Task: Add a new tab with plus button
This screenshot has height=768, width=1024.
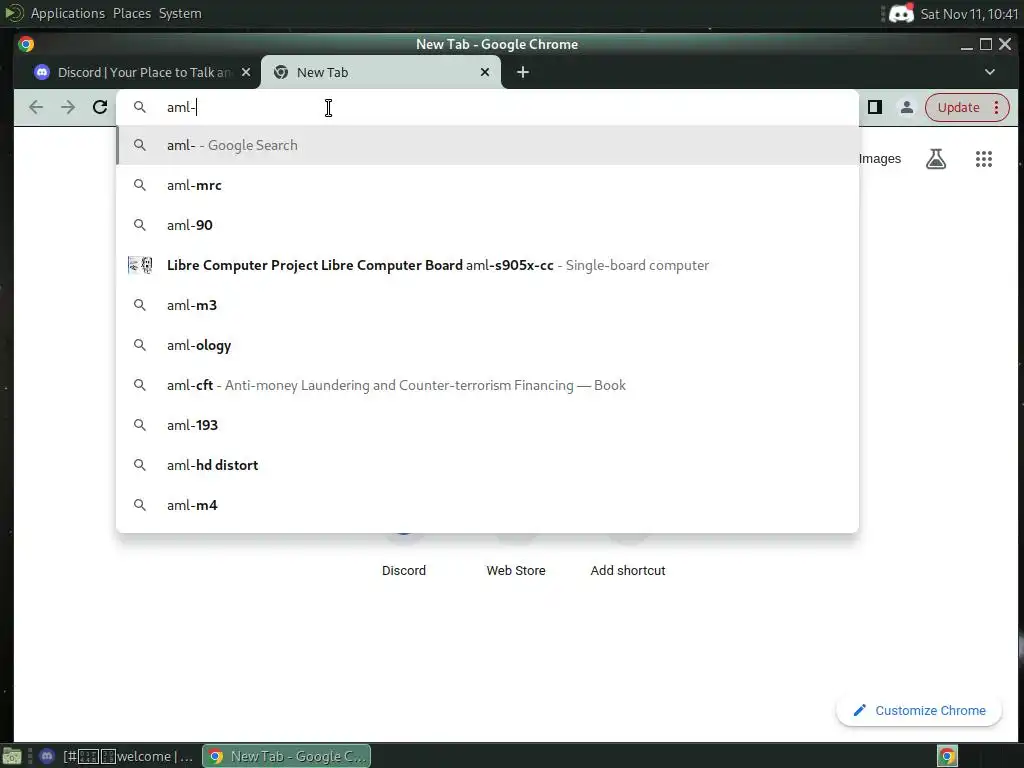Action: coord(522,72)
